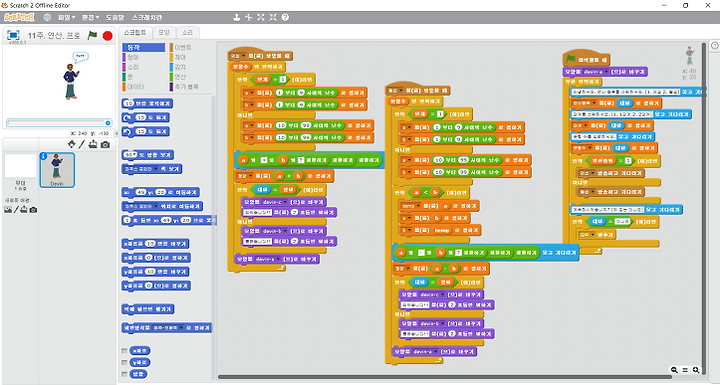The width and height of the screenshot is (720, 385).
Task: Select the Grow sprite tool in the top toolbar
Action: (x=261, y=17)
